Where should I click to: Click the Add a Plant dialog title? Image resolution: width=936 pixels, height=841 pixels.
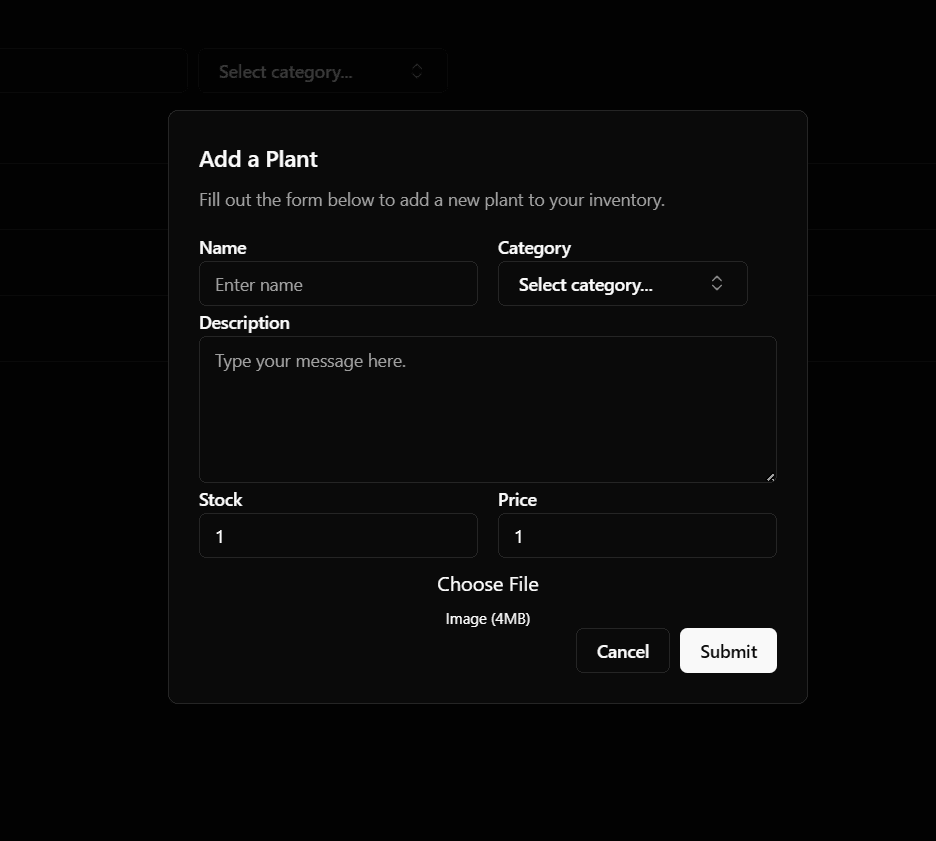[258, 159]
